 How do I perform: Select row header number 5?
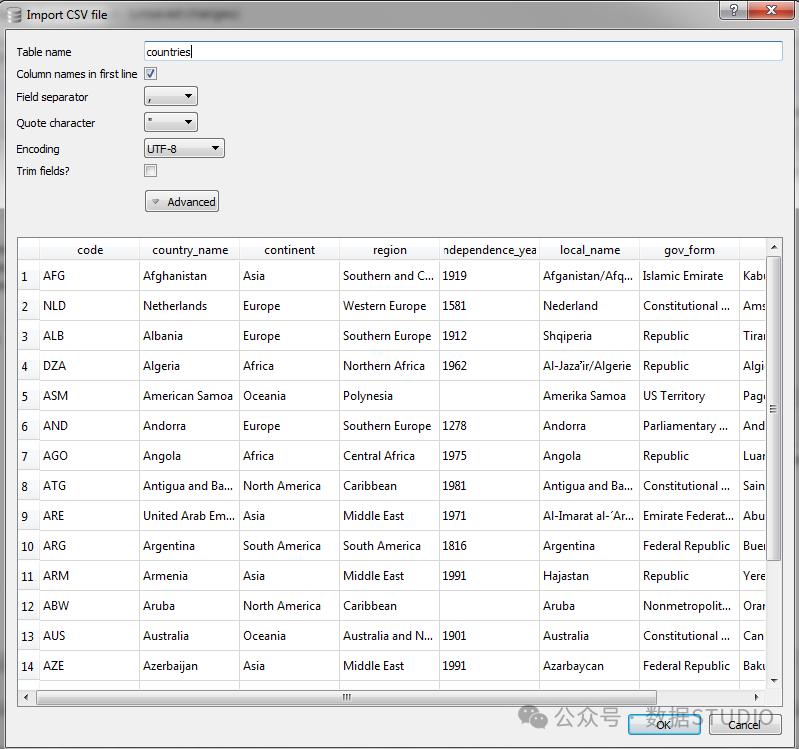point(29,396)
